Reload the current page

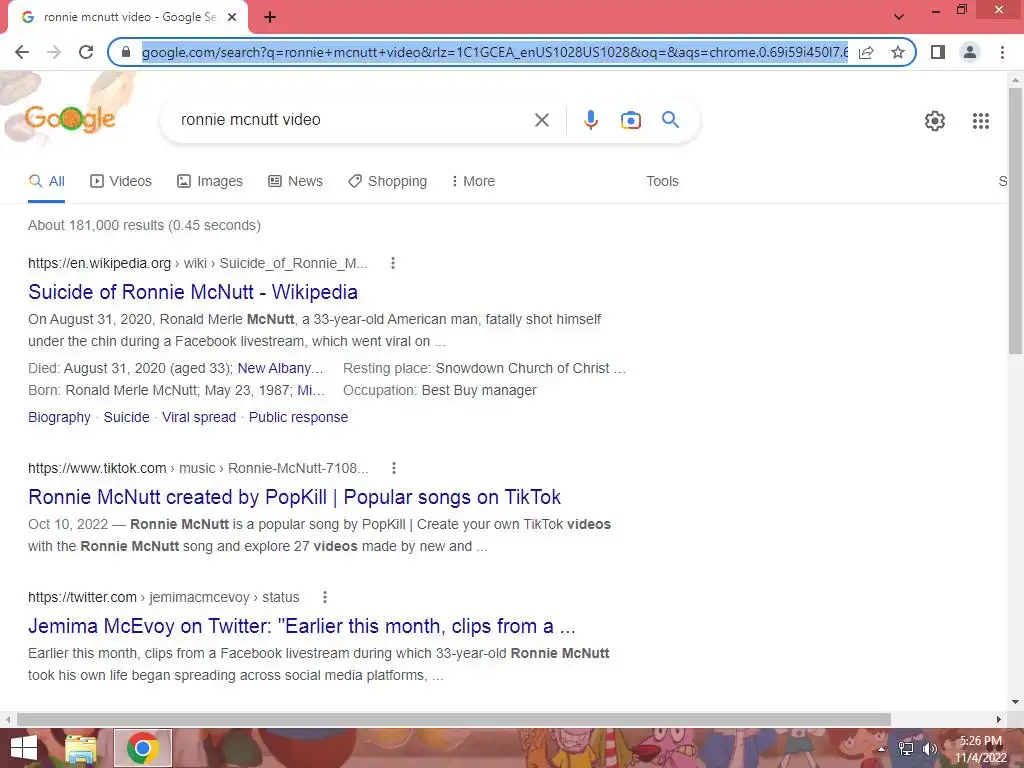(86, 52)
